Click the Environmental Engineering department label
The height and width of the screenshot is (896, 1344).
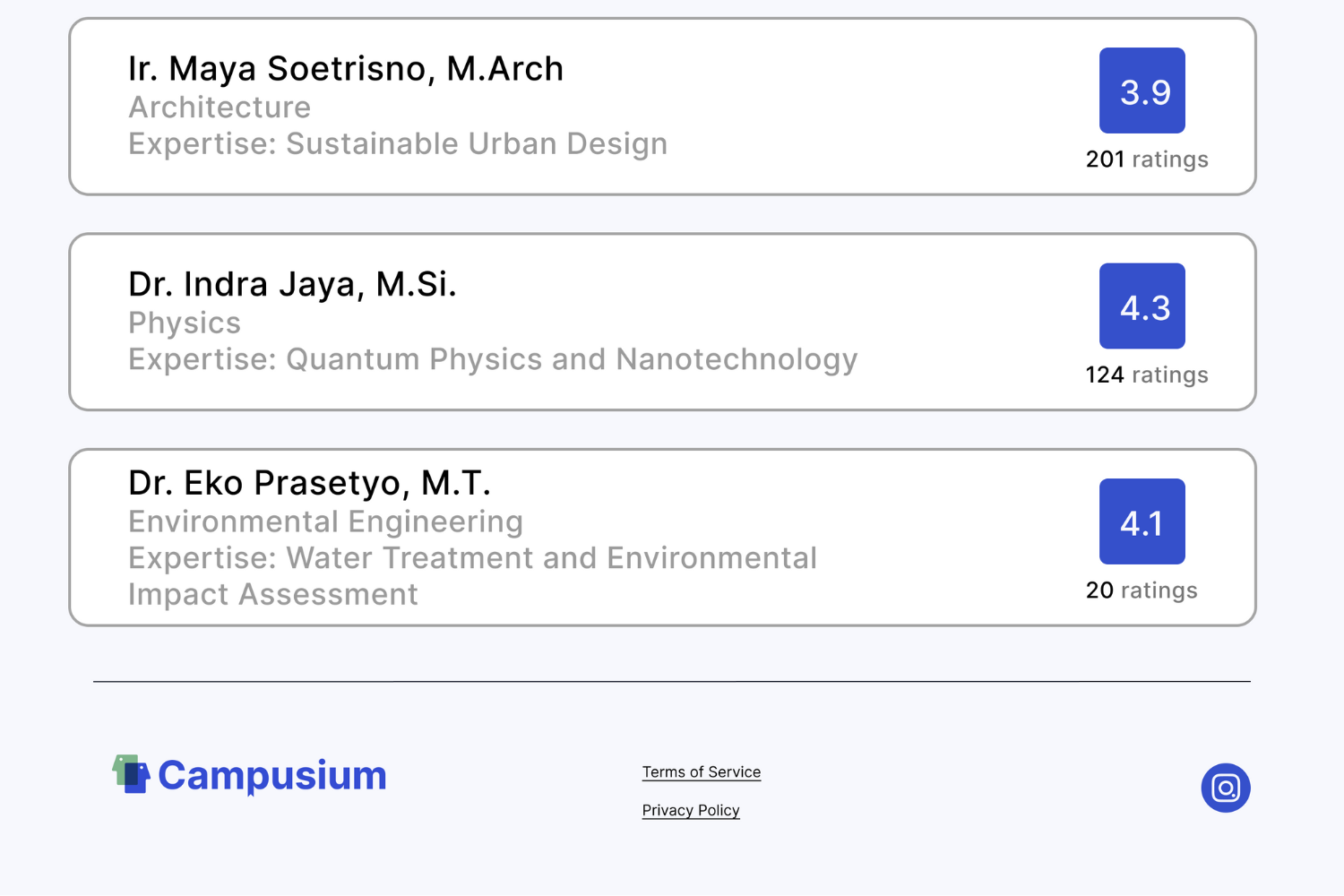(325, 521)
